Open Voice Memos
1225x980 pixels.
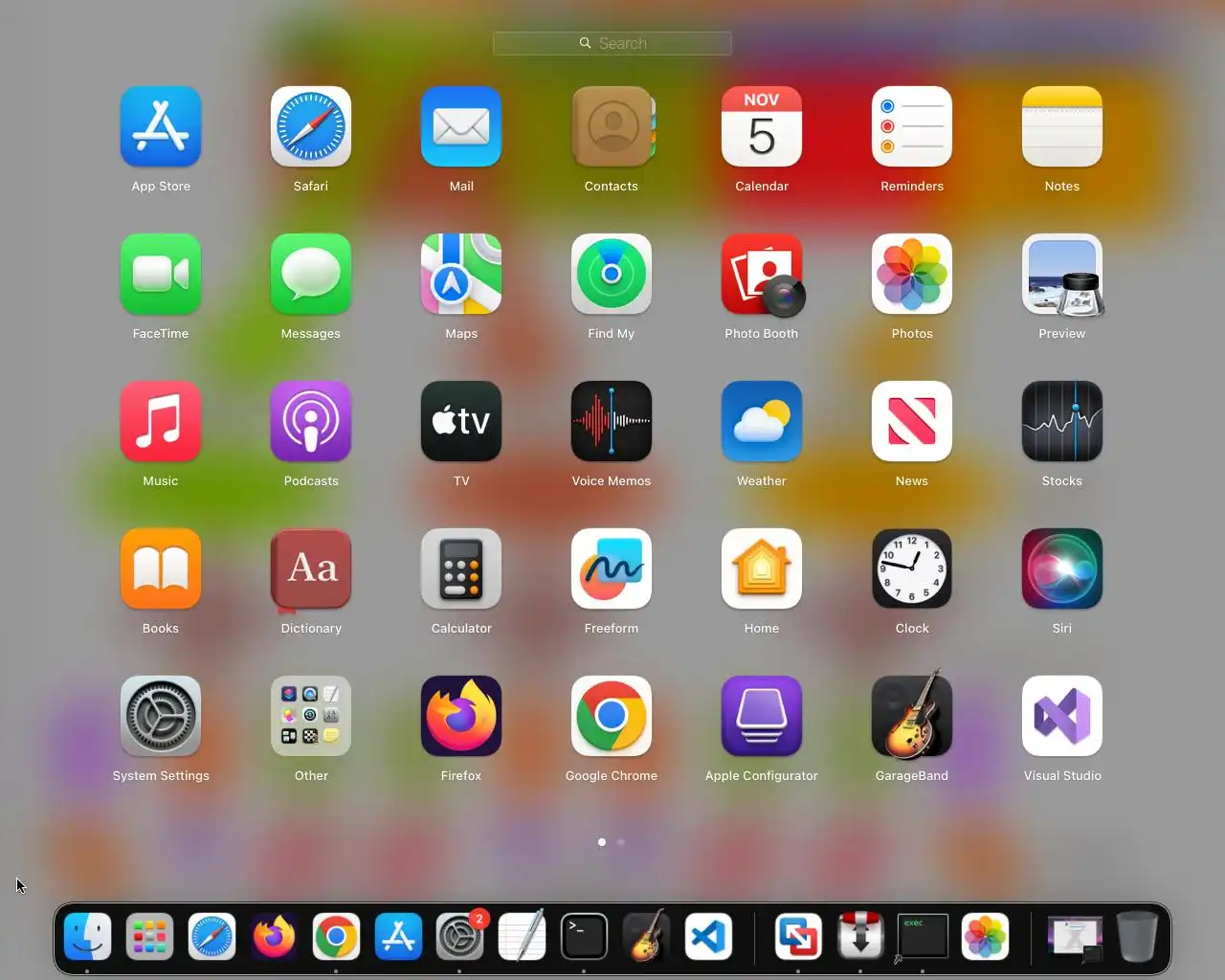(x=612, y=421)
